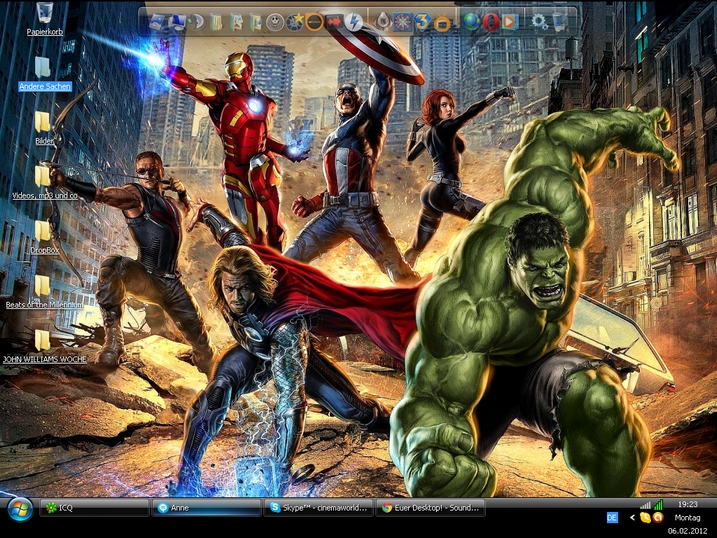Launch Opera from the top dock
The height and width of the screenshot is (538, 717).
click(x=491, y=21)
